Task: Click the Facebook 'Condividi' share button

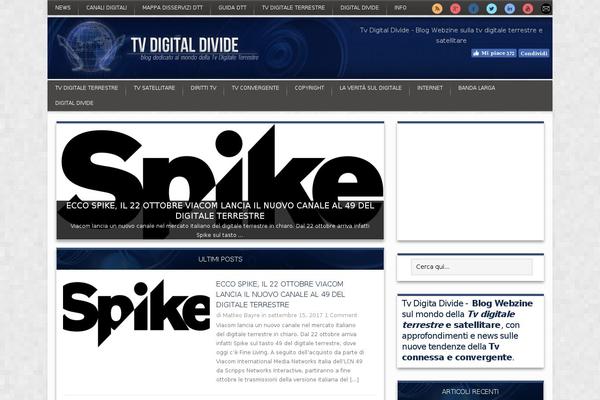Action: click(534, 53)
